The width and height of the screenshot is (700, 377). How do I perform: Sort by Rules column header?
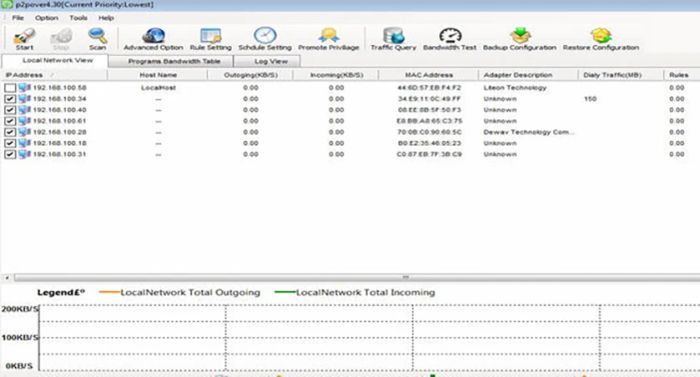pos(682,75)
